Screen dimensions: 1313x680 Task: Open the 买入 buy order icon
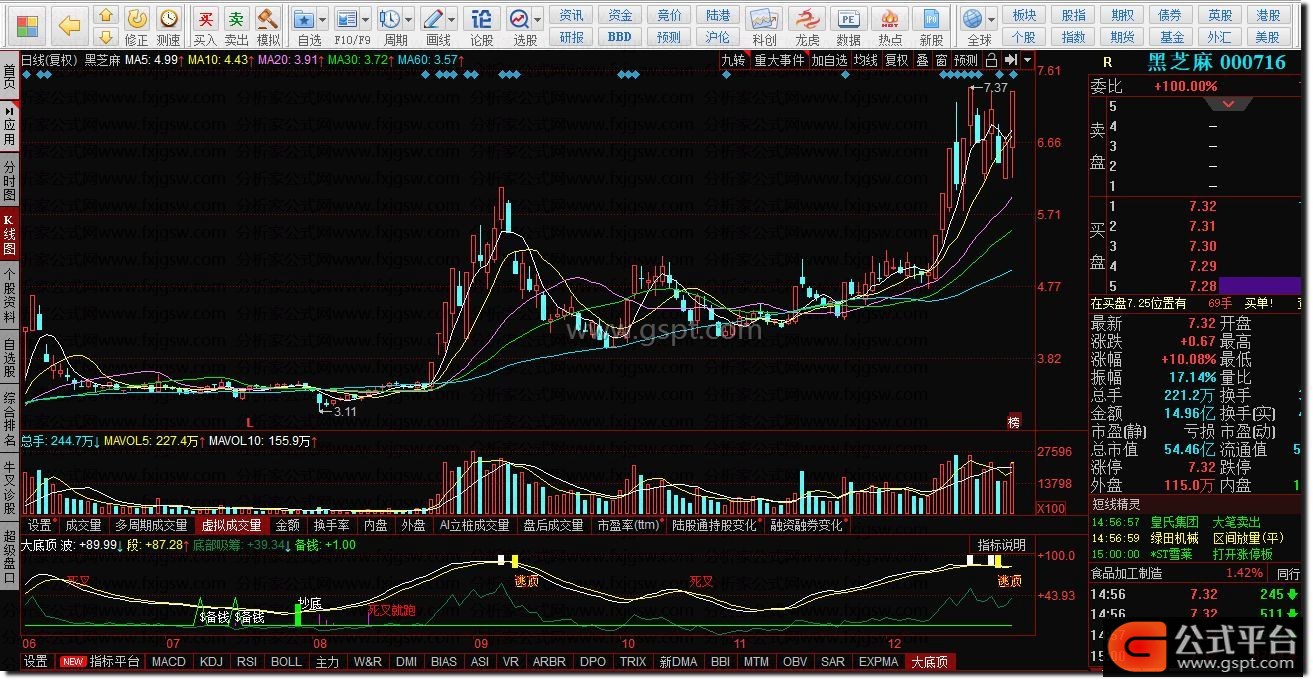pos(205,26)
